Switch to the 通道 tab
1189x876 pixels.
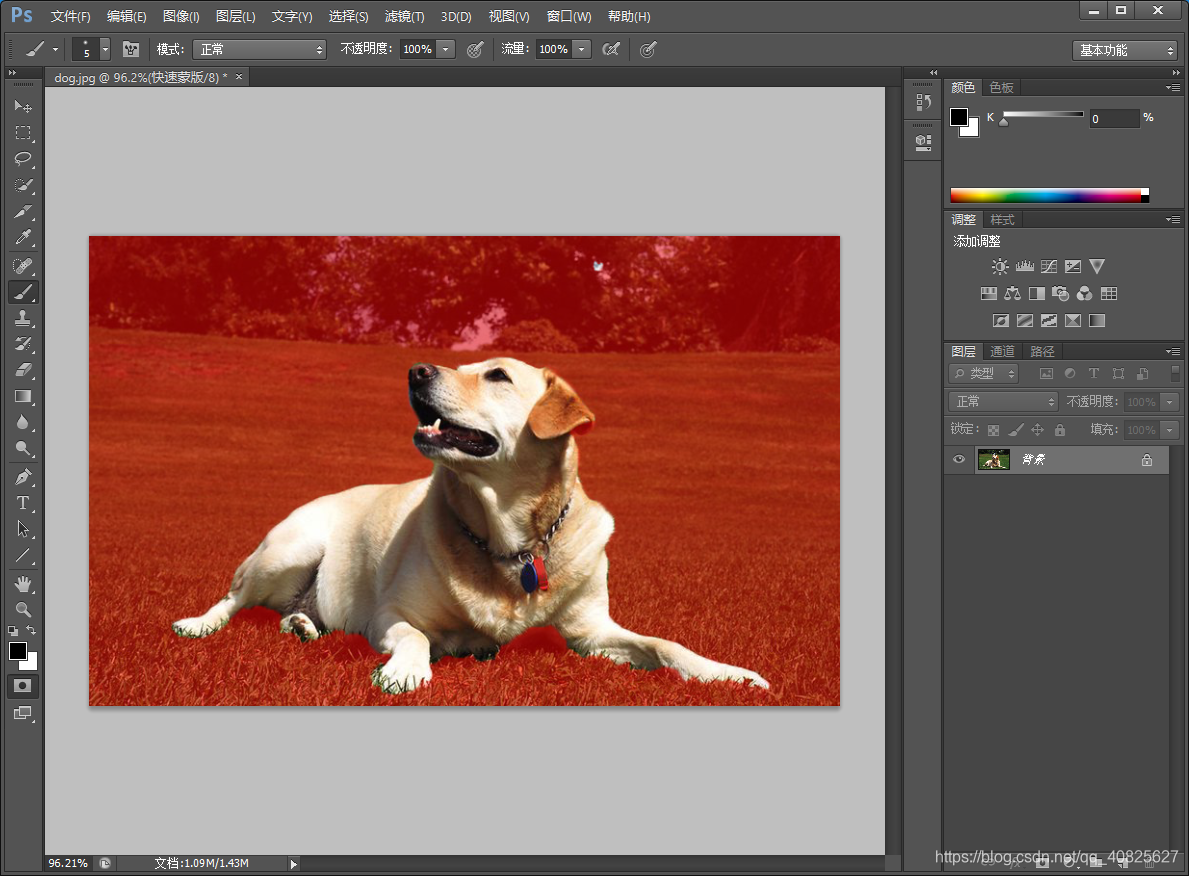point(1002,351)
